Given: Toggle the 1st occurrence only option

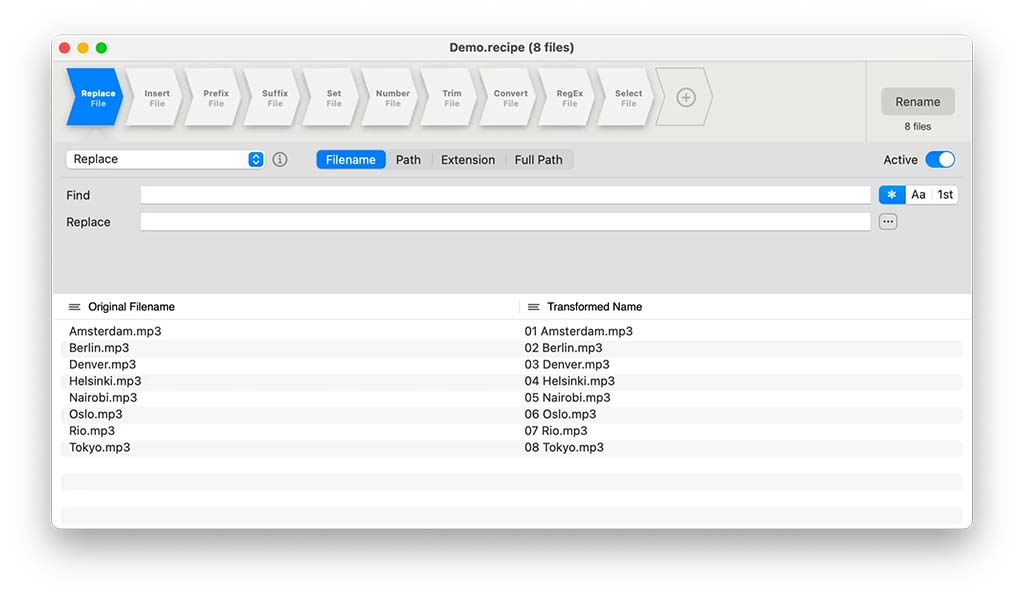Looking at the screenshot, I should click(x=945, y=195).
